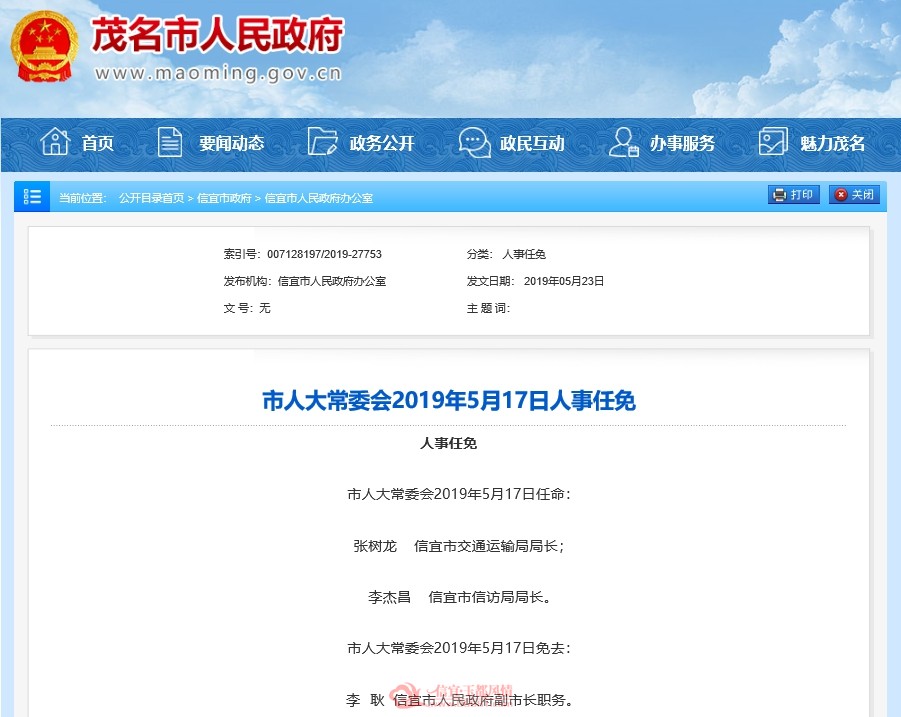The image size is (901, 717).
Task: Click the 当前位置 label in breadcrumb
Action: coord(83,198)
